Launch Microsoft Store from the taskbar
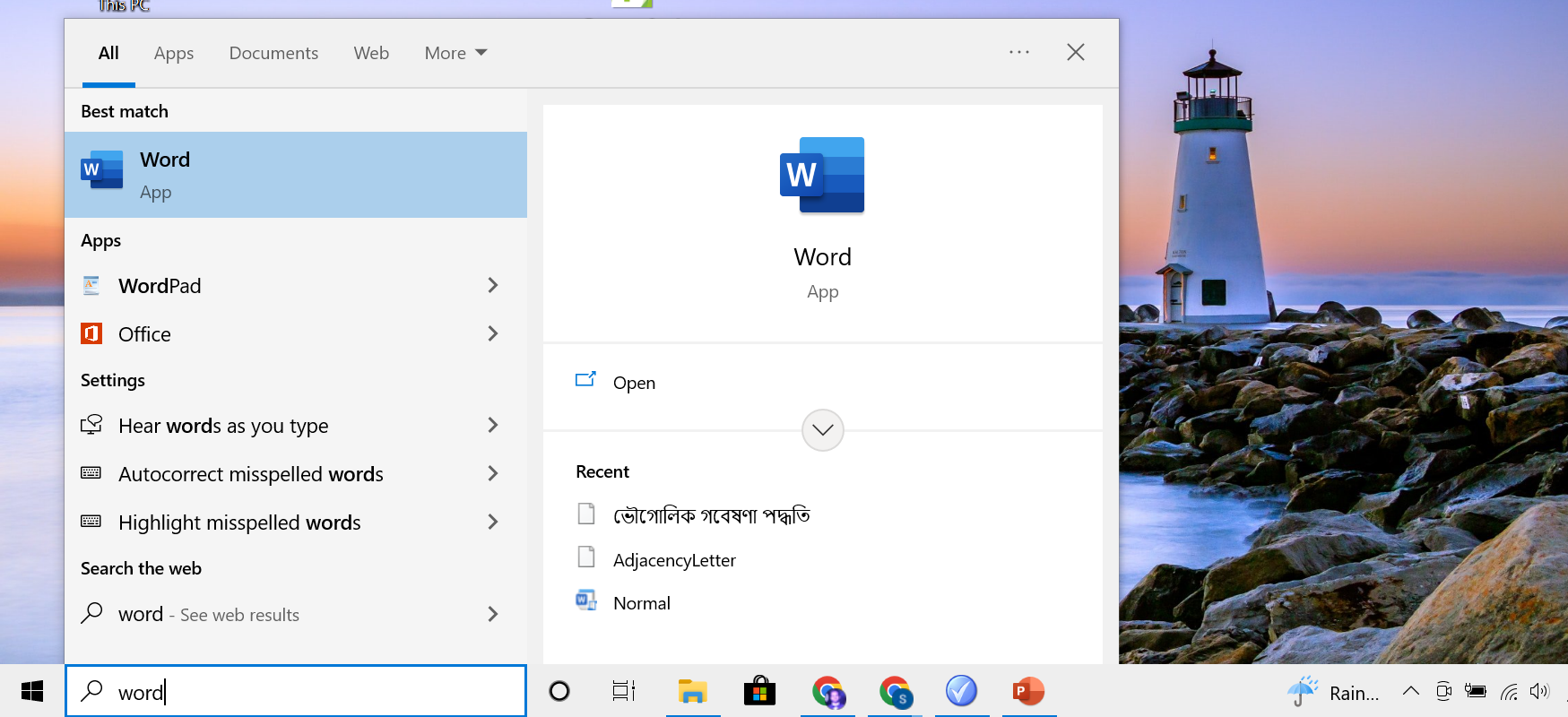 759,691
